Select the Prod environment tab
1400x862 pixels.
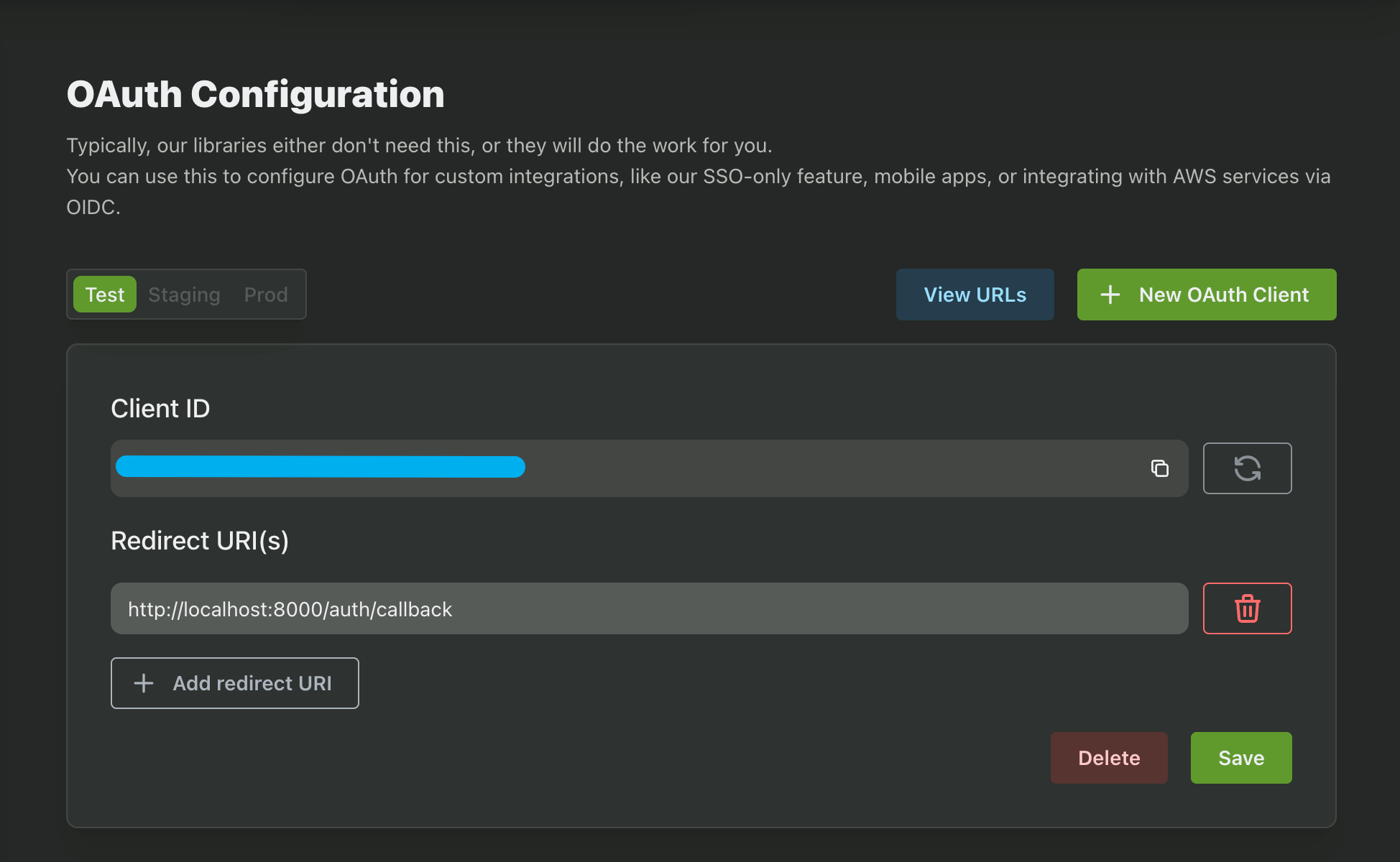(266, 295)
